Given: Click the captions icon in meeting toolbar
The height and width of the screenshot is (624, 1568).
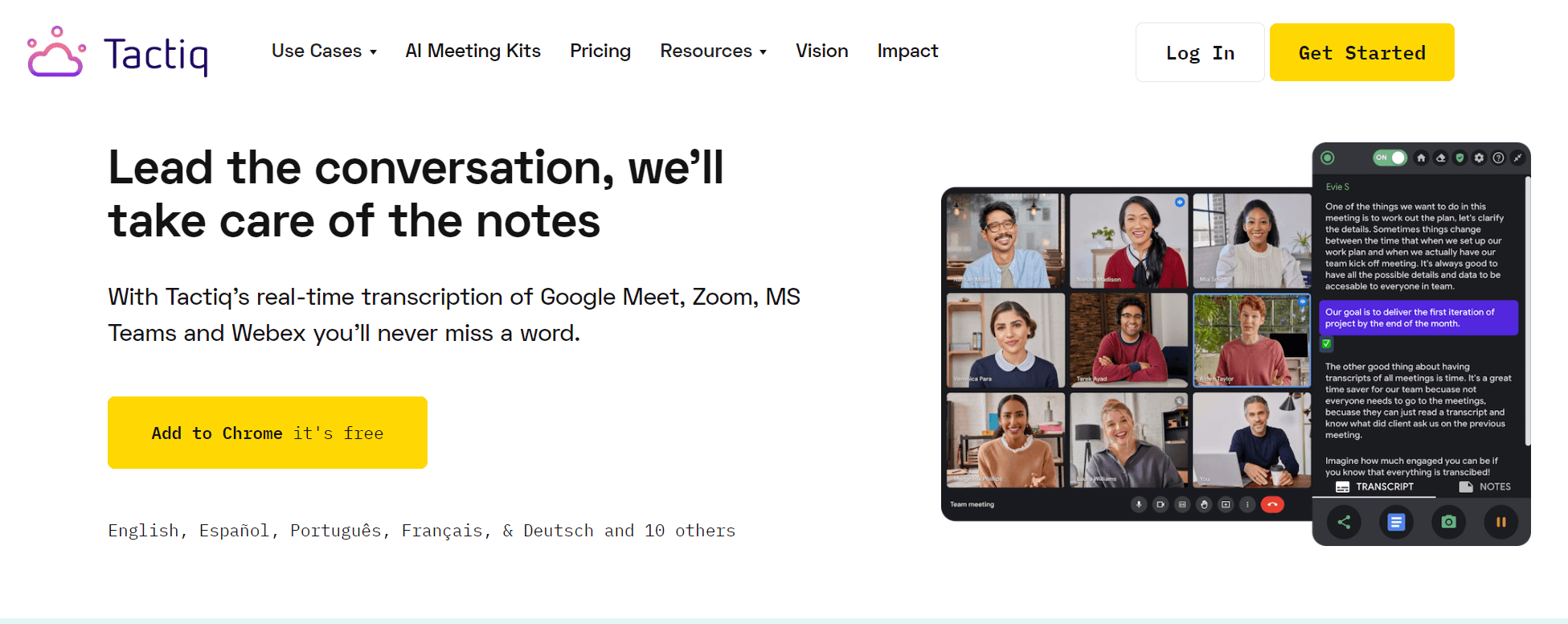Looking at the screenshot, I should click(x=1182, y=504).
